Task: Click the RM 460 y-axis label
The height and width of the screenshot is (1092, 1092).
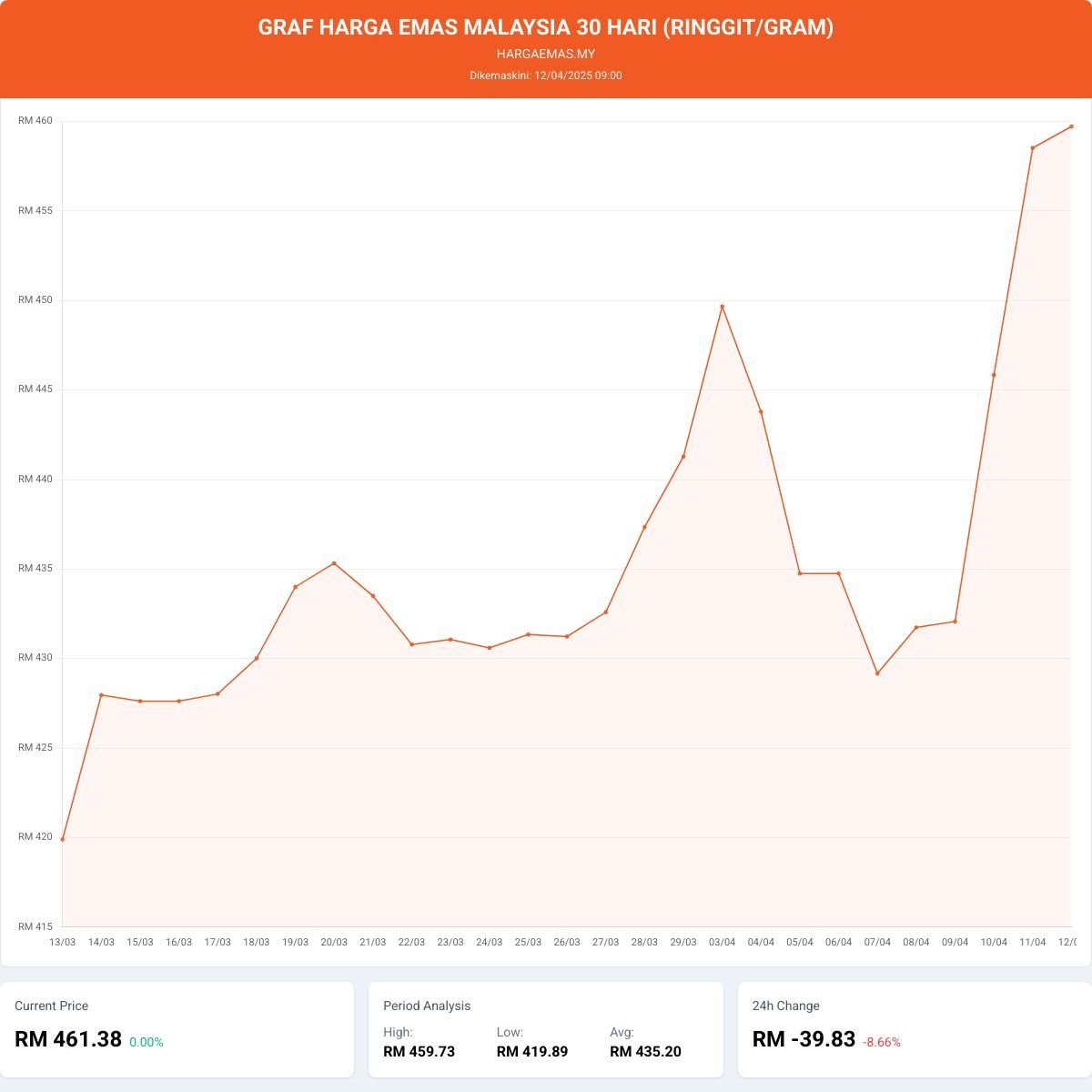Action: click(35, 121)
